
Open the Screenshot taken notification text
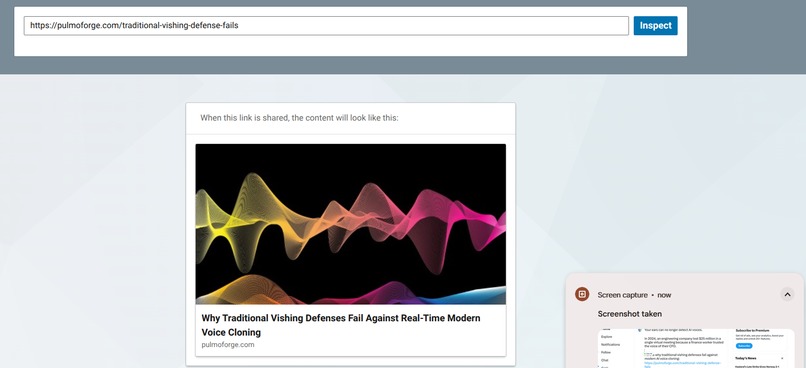tap(630, 314)
